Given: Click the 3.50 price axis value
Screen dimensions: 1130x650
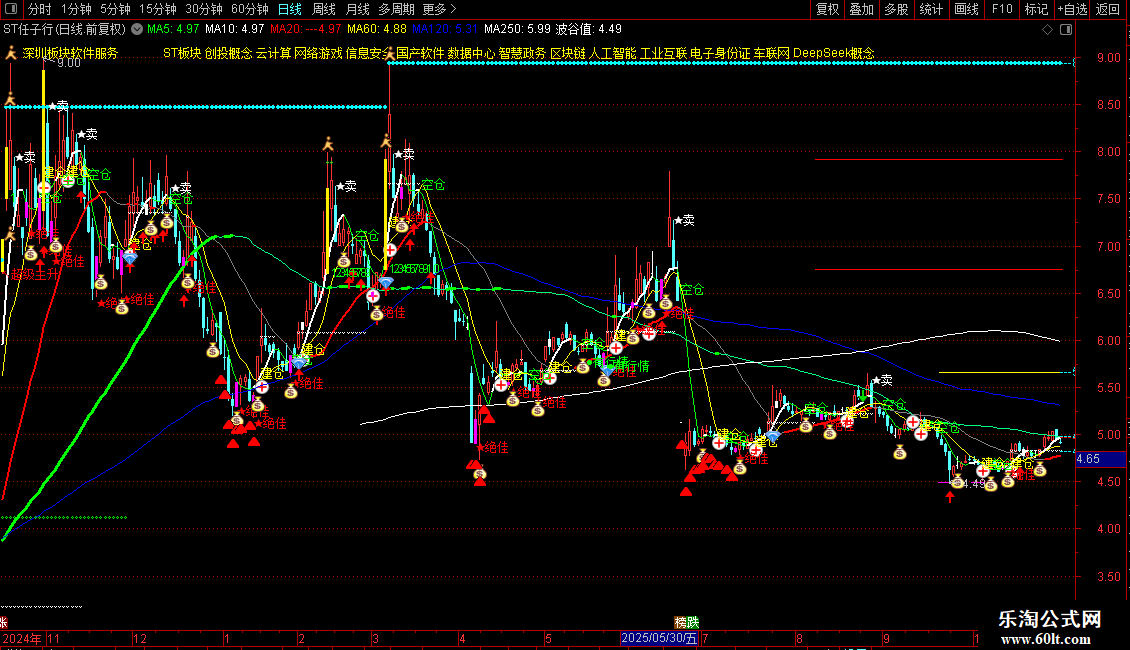Looking at the screenshot, I should (x=1109, y=576).
